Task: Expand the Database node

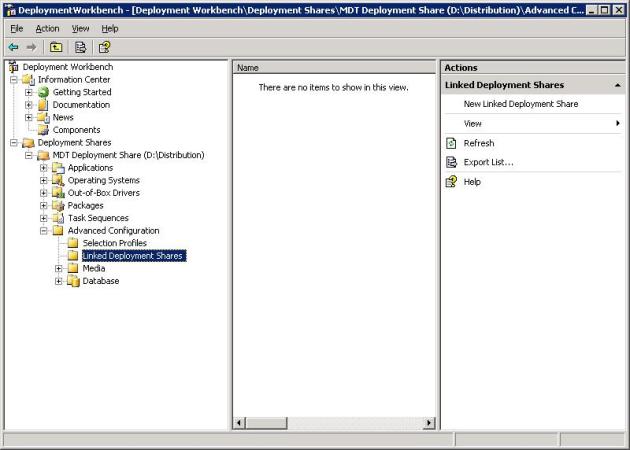Action: click(x=59, y=281)
